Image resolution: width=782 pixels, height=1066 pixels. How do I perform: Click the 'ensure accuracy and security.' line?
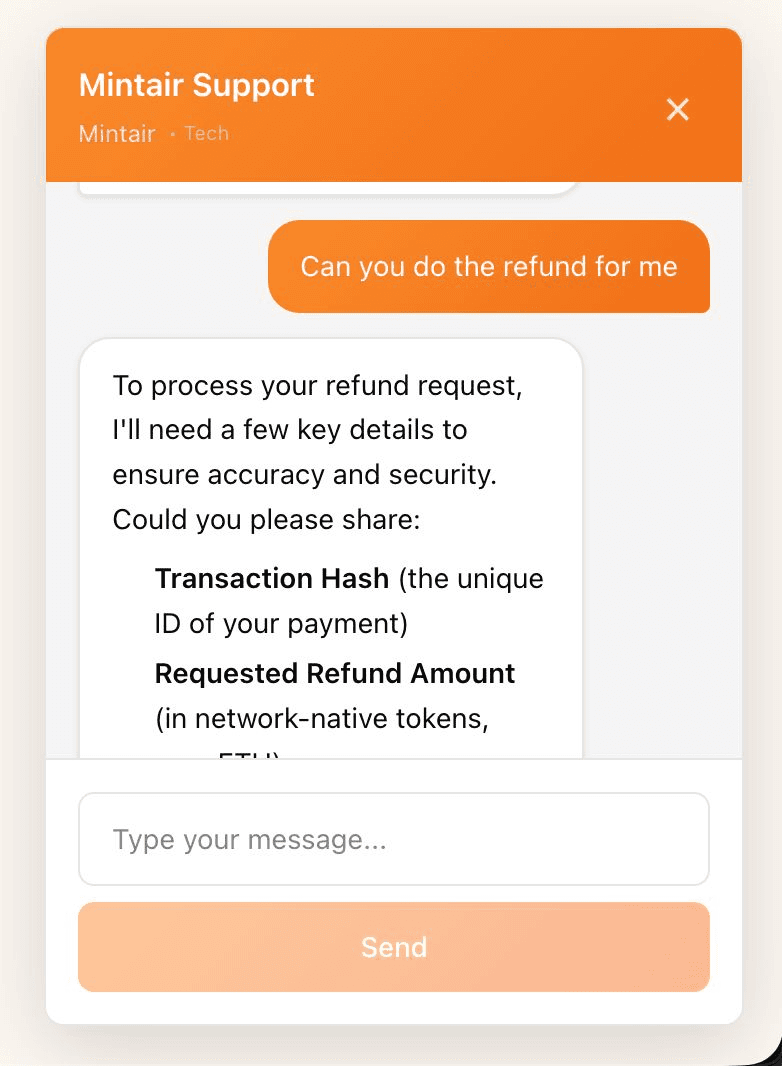click(x=304, y=475)
